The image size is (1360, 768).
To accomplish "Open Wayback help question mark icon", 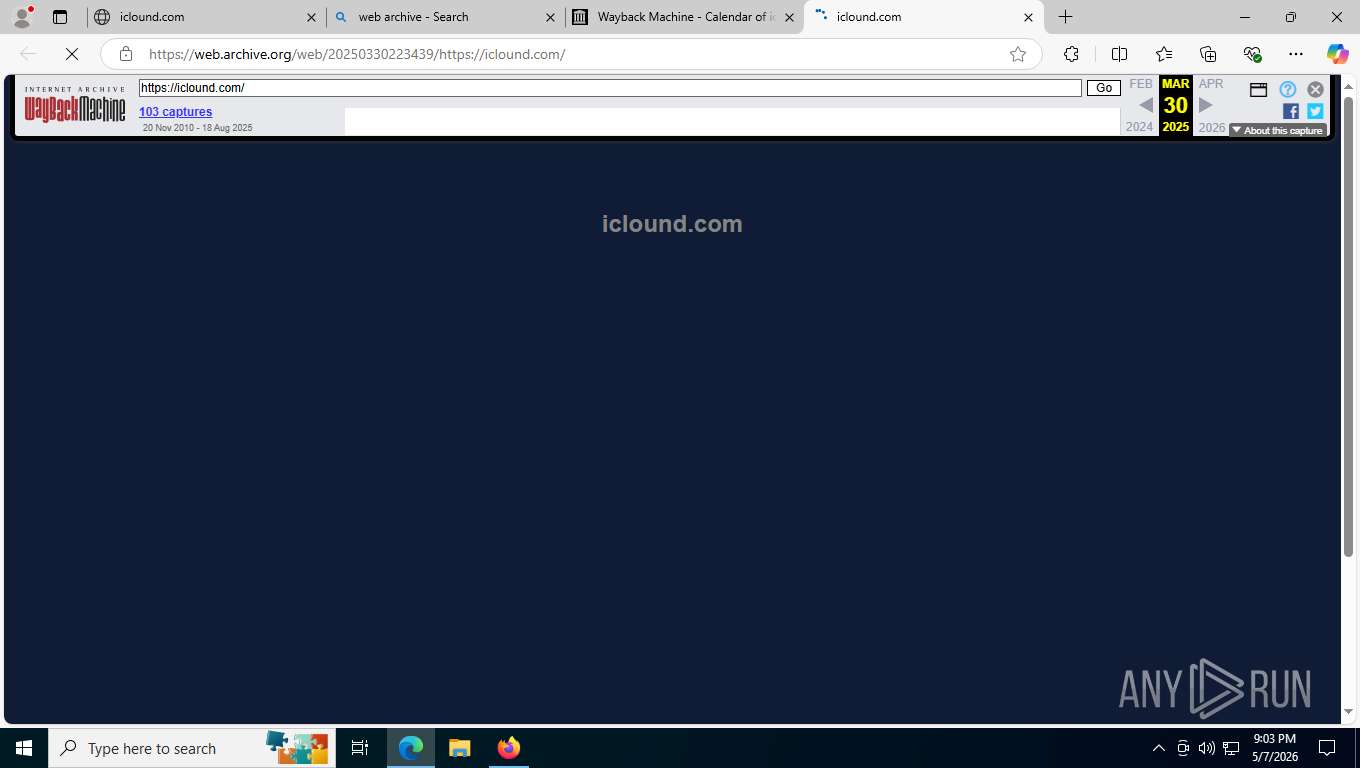I will tap(1288, 90).
